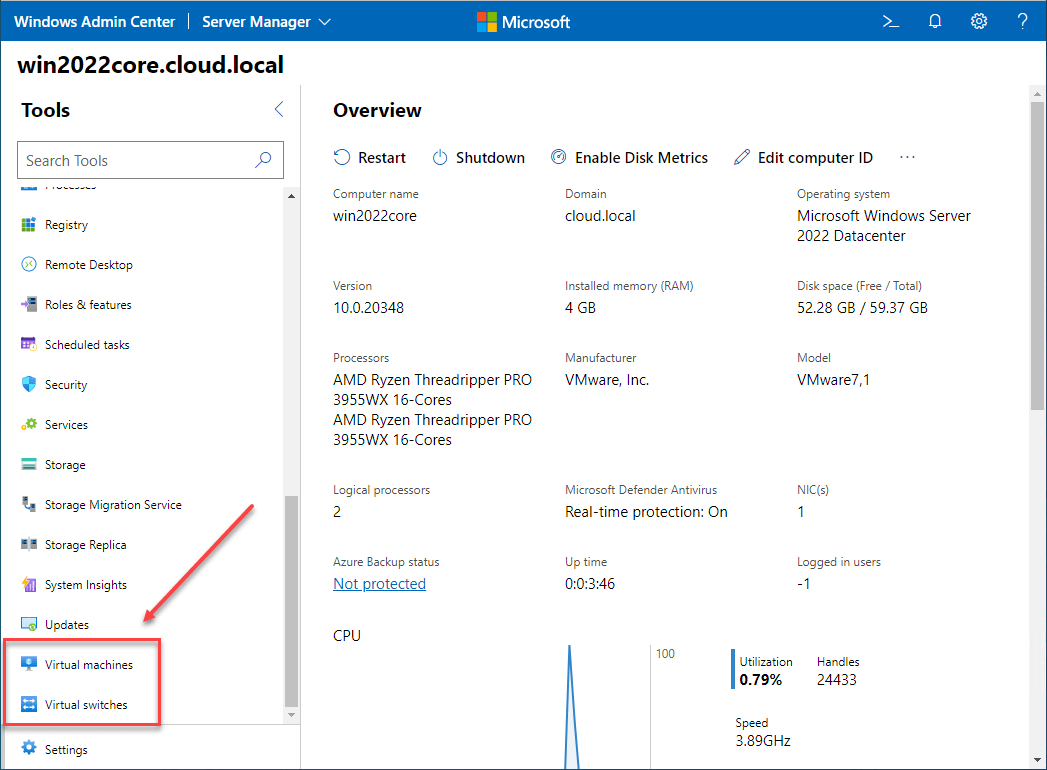Click the Edit computer ID pencil icon
Image resolution: width=1047 pixels, height=770 pixels.
click(x=741, y=158)
